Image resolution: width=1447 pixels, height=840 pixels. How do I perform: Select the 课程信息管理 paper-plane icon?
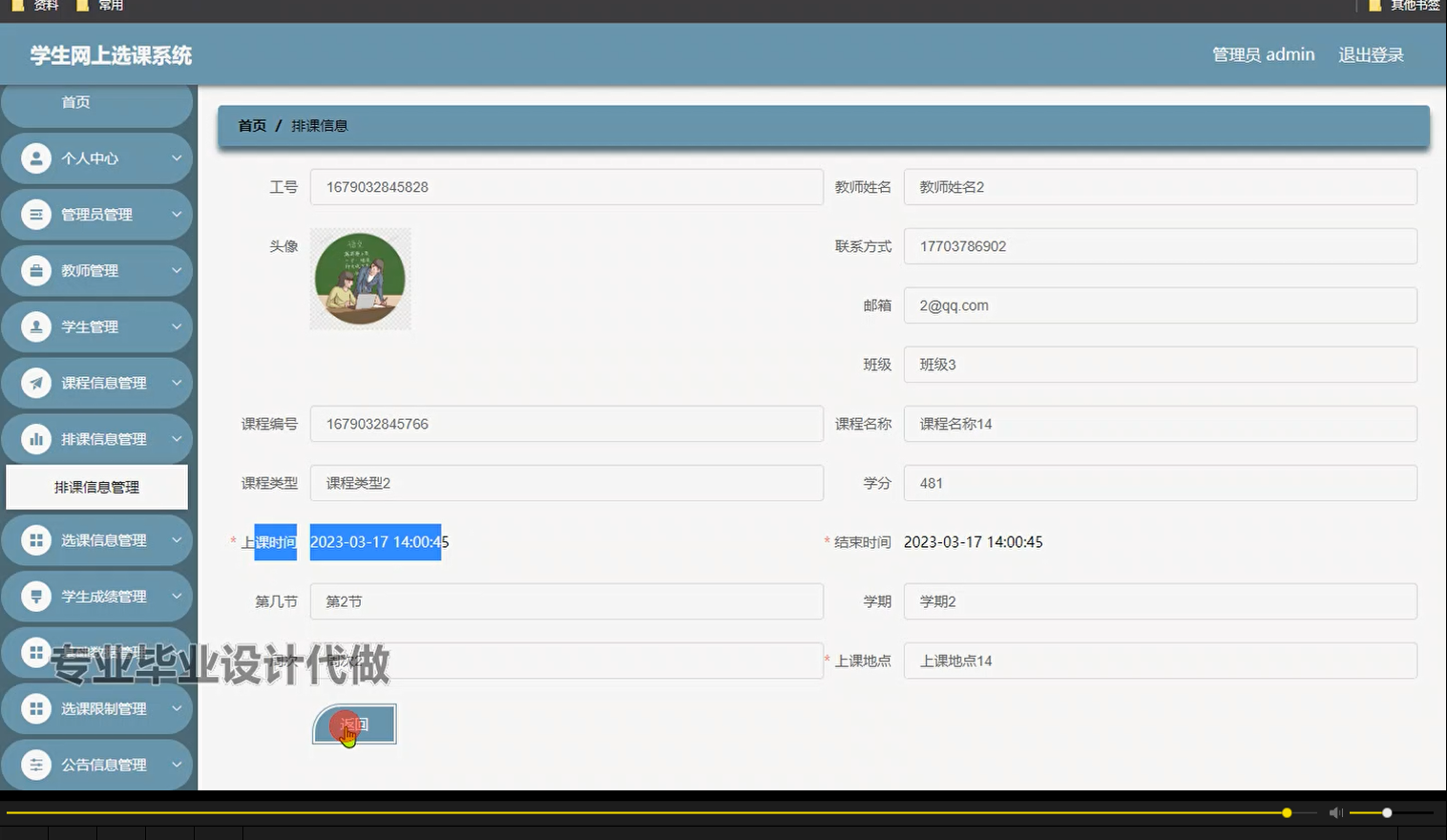[x=35, y=382]
